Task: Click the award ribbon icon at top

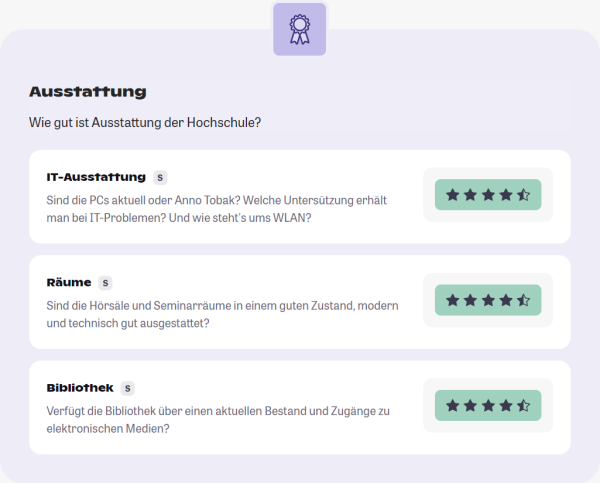Action: 299,29
